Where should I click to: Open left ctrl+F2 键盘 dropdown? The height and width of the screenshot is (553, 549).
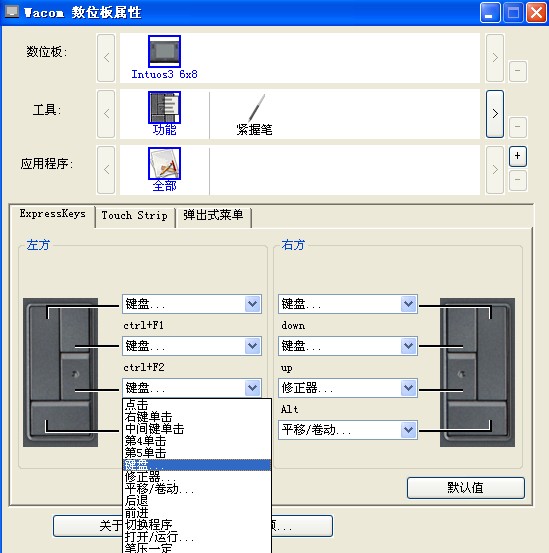192,346
